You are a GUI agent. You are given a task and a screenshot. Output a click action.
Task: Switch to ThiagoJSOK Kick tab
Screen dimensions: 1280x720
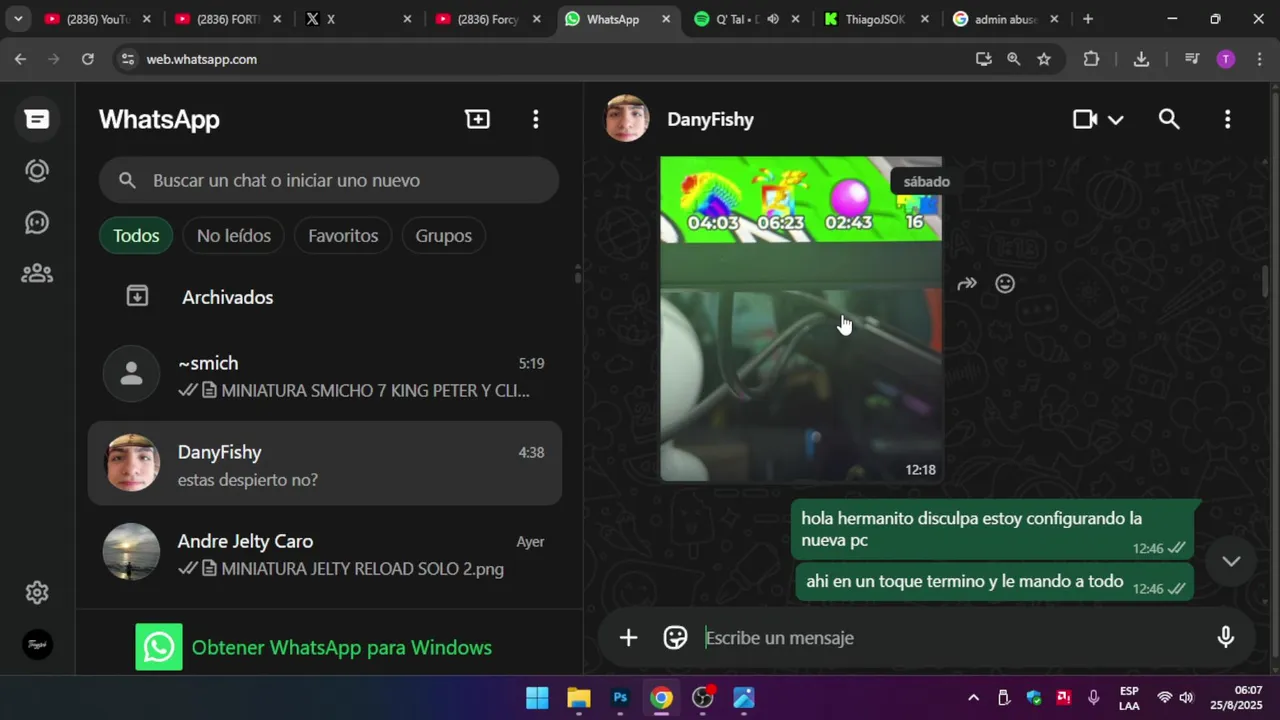pyautogui.click(x=877, y=19)
